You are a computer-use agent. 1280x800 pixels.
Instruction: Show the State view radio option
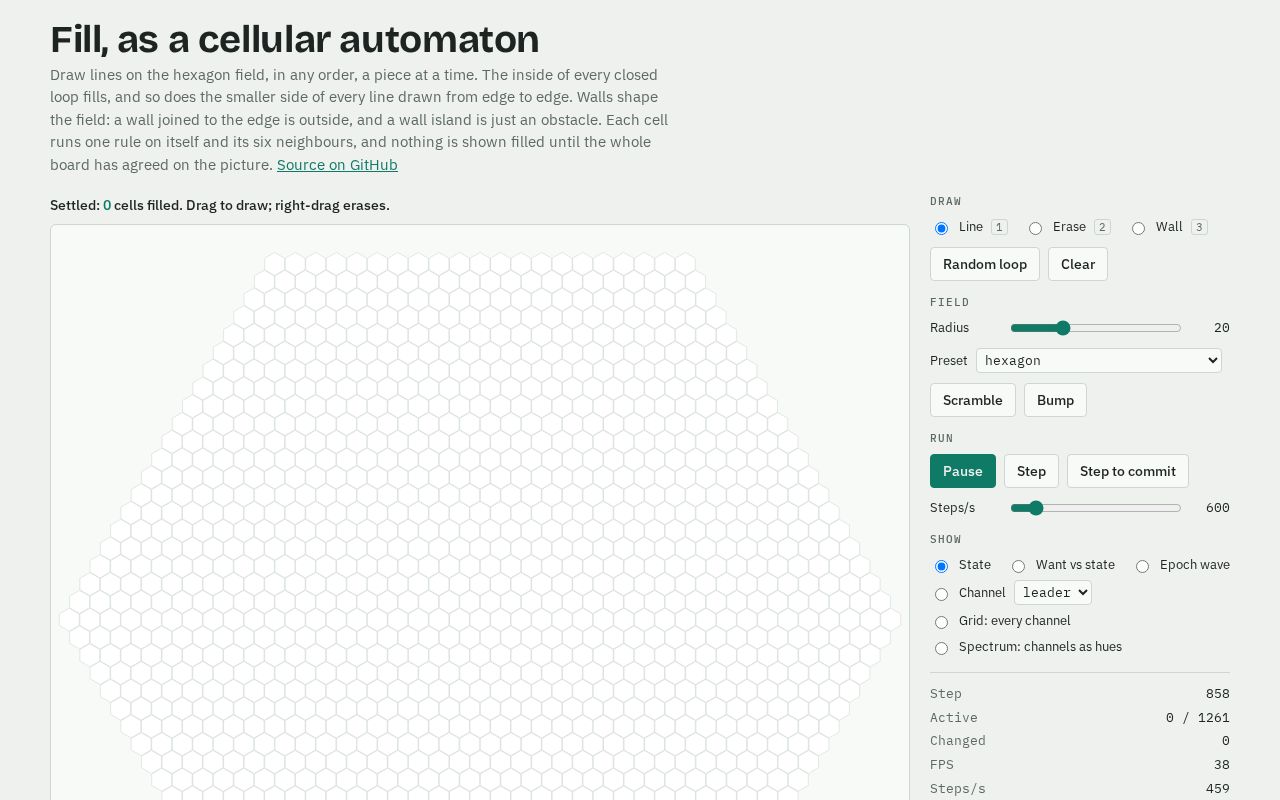point(941,566)
